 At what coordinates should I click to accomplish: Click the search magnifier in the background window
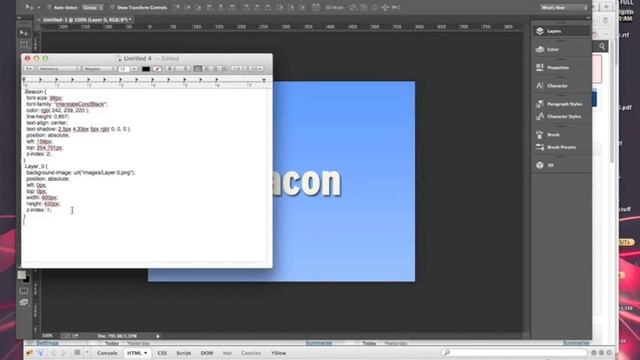click(x=602, y=47)
